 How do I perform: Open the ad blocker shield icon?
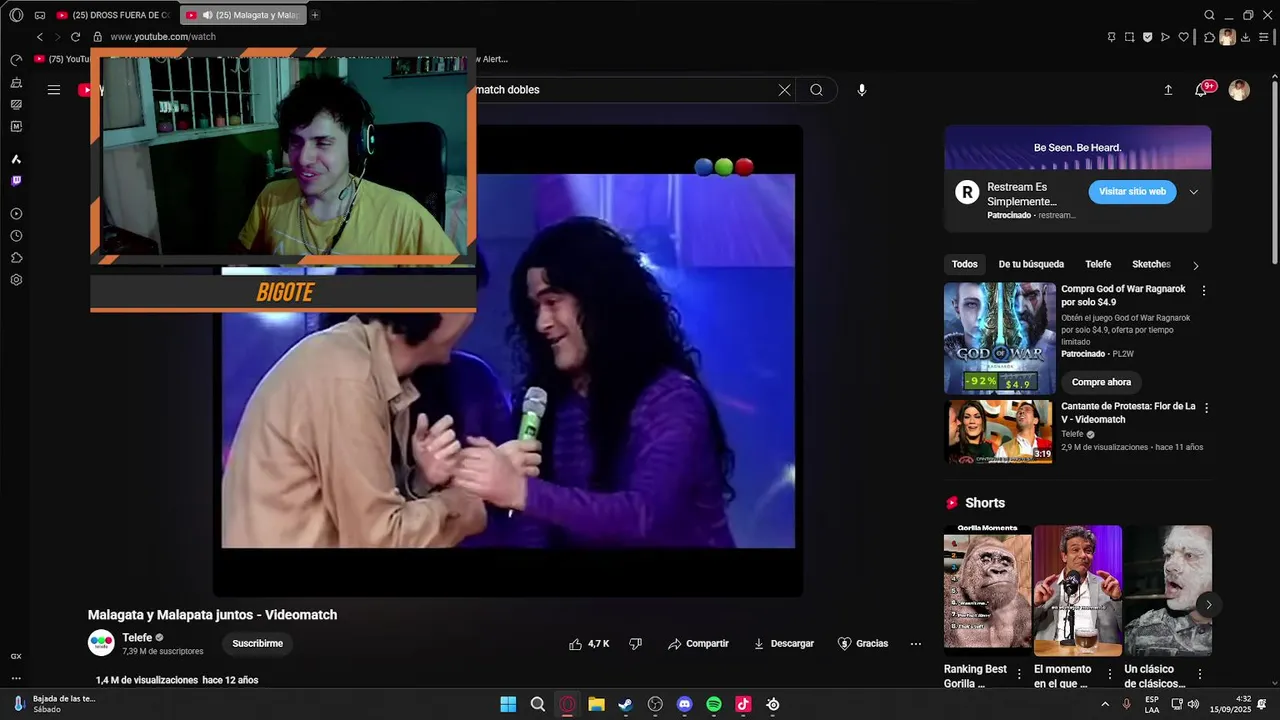pyautogui.click(x=1147, y=37)
